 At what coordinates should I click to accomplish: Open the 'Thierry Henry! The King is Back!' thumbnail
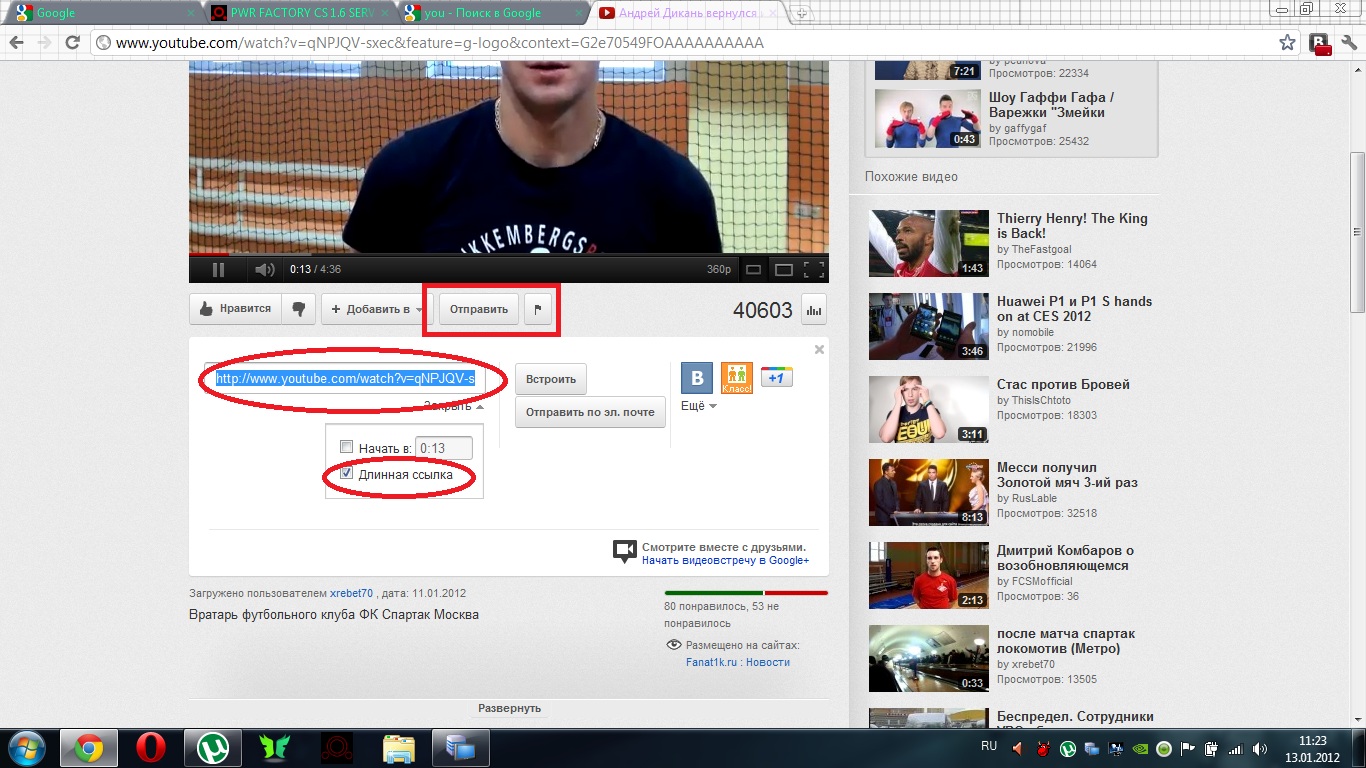tap(915, 243)
